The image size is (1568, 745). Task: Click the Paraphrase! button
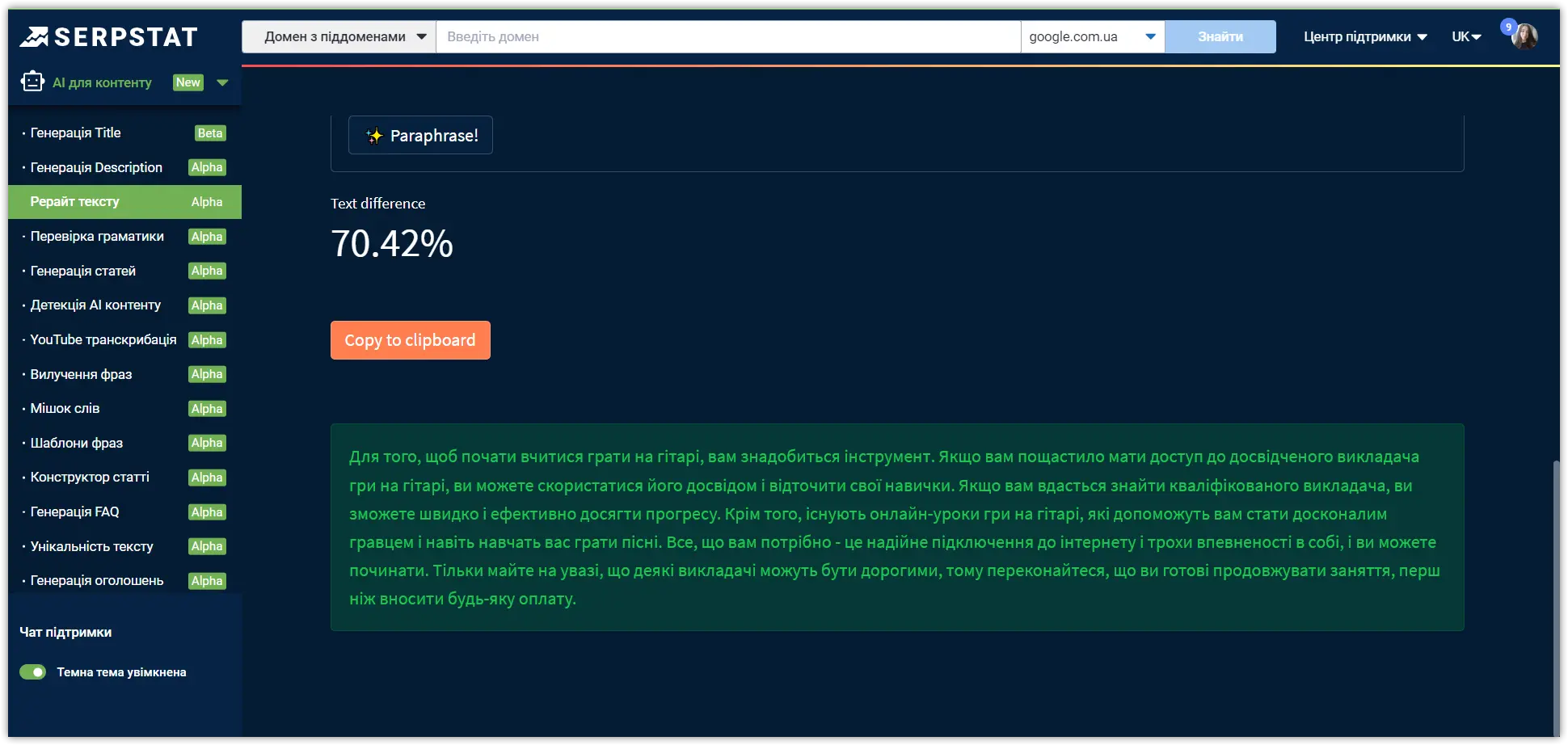420,135
